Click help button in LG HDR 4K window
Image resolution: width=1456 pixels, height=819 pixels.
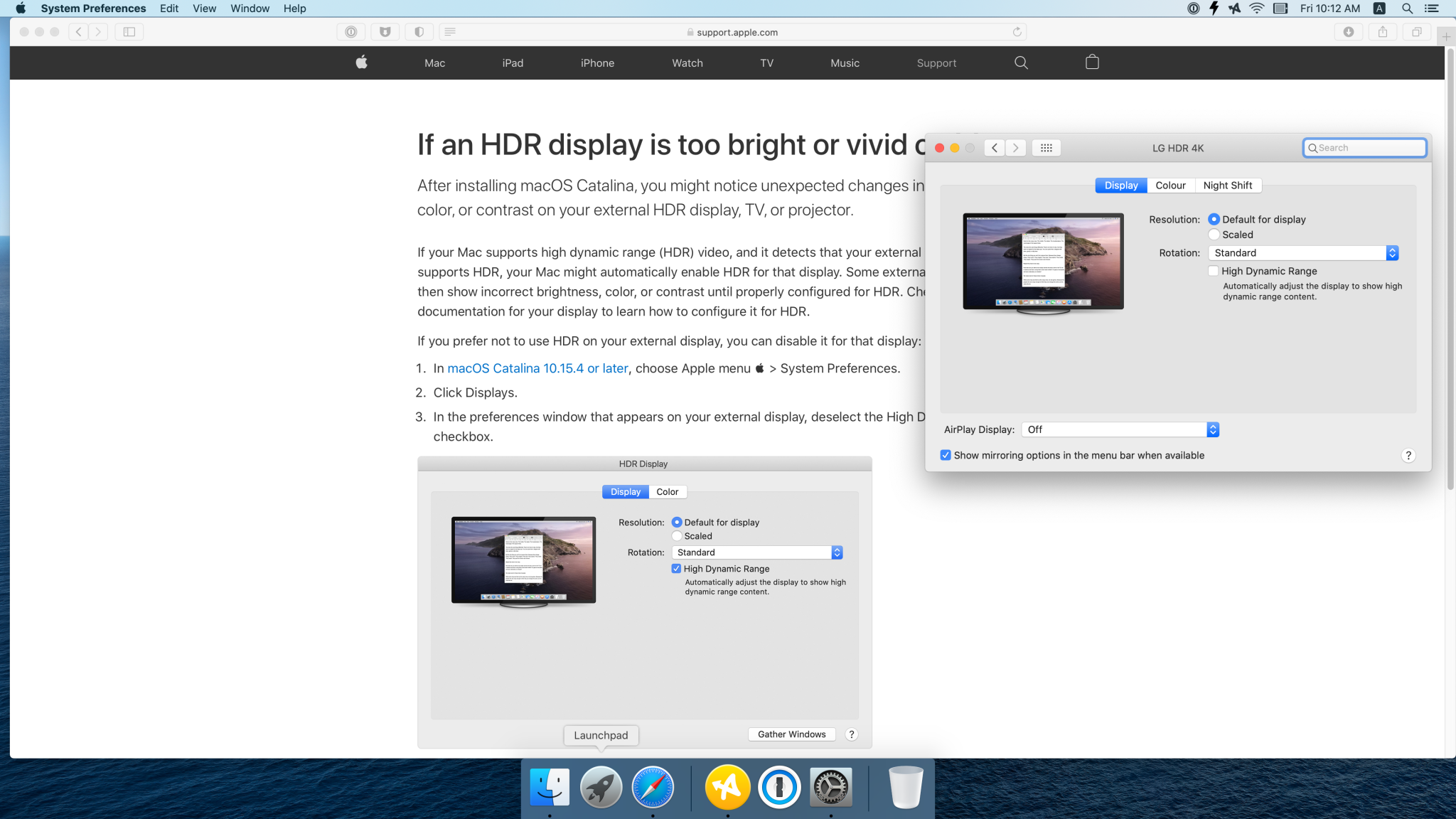1408,456
